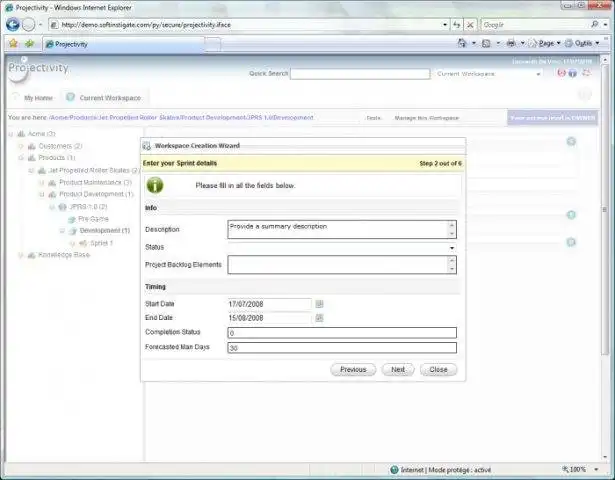
Task: Select Development (1) in the tree
Action: tap(105, 231)
